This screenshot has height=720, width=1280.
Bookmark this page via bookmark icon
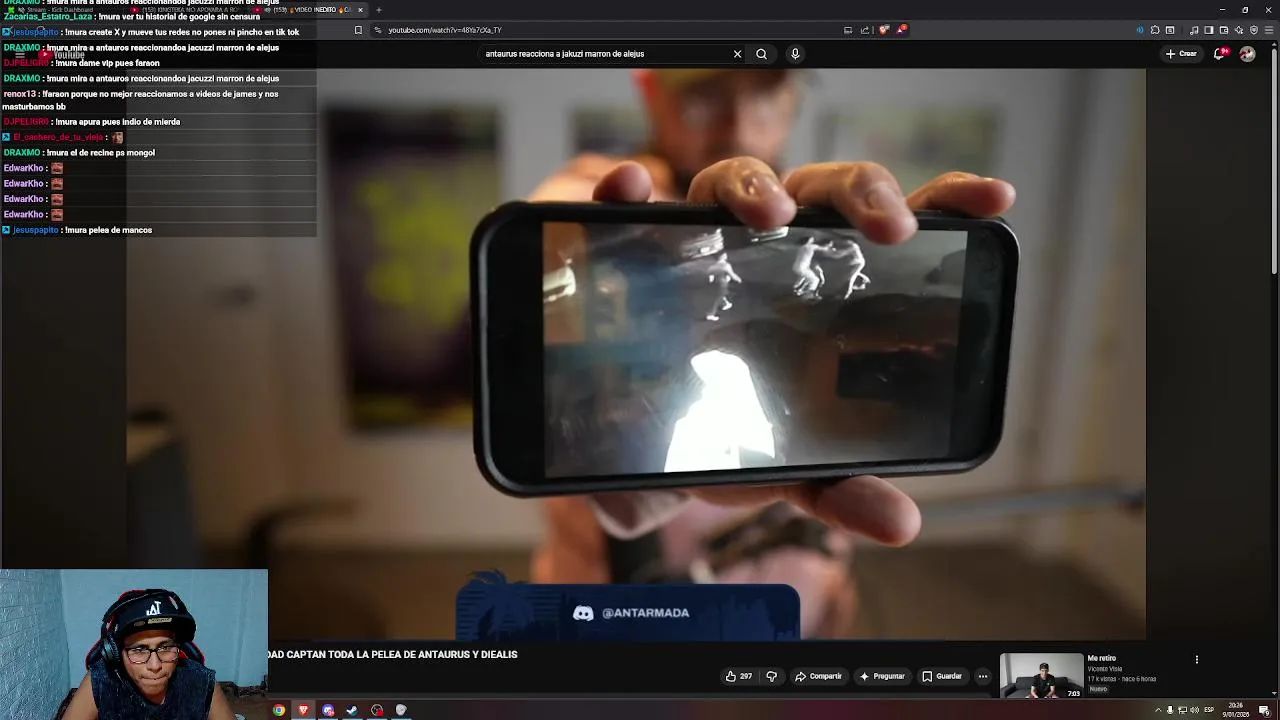pos(358,30)
